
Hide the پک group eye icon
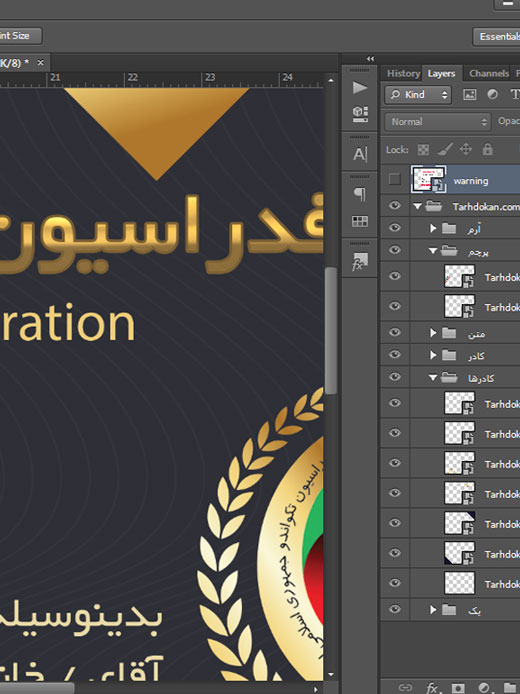(x=394, y=609)
